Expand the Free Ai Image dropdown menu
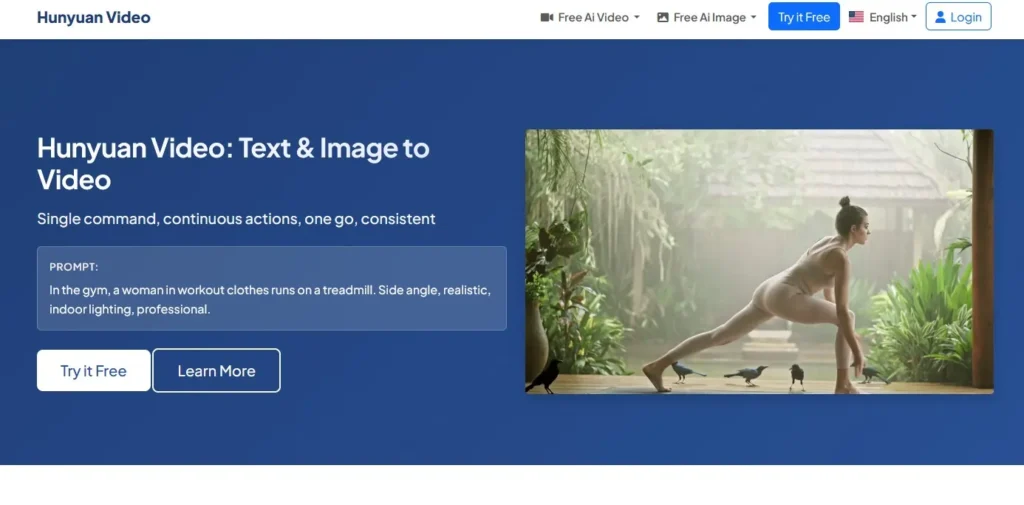This screenshot has height=505, width=1024. 707,18
